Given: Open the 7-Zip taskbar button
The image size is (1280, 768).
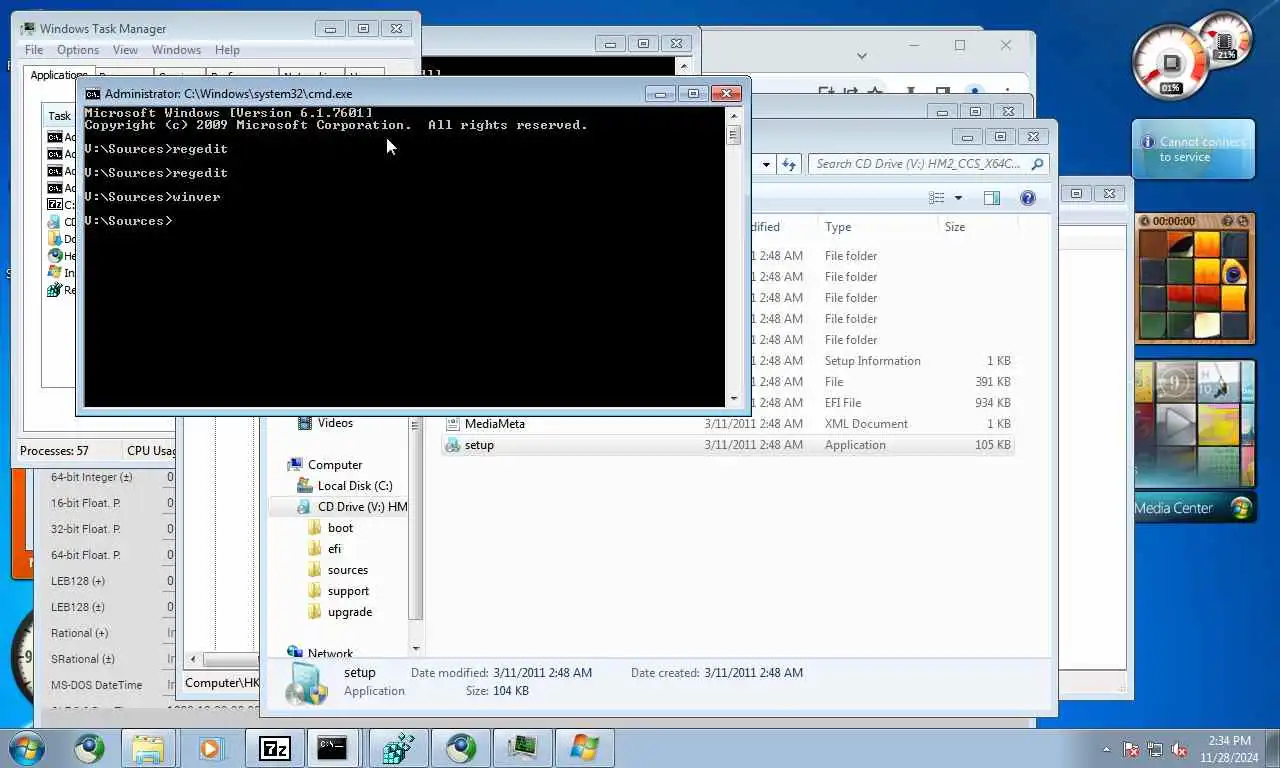Looking at the screenshot, I should coord(275,748).
